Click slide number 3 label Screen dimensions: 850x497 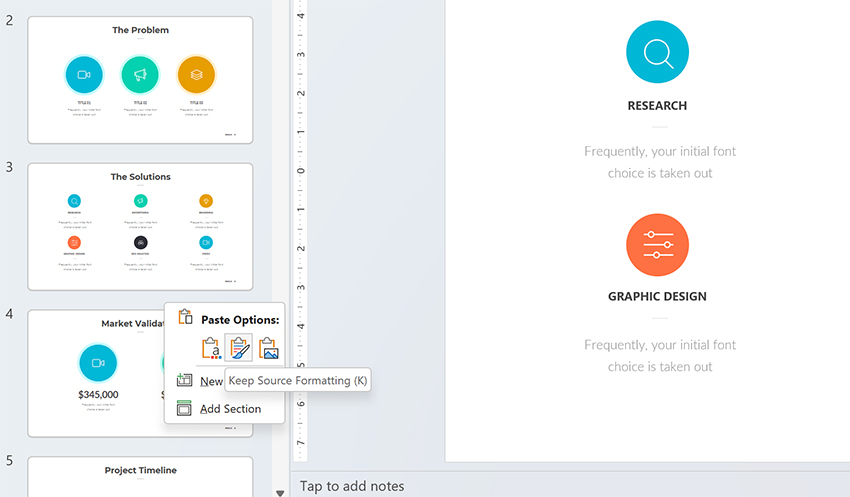click(9, 167)
